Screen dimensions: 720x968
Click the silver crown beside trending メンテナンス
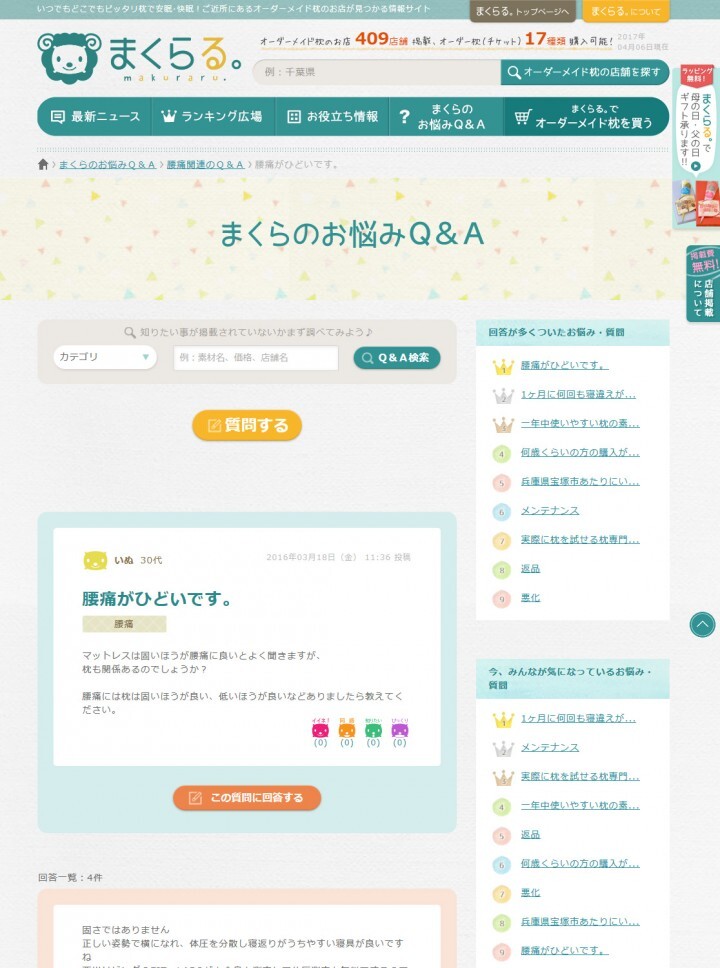[503, 749]
